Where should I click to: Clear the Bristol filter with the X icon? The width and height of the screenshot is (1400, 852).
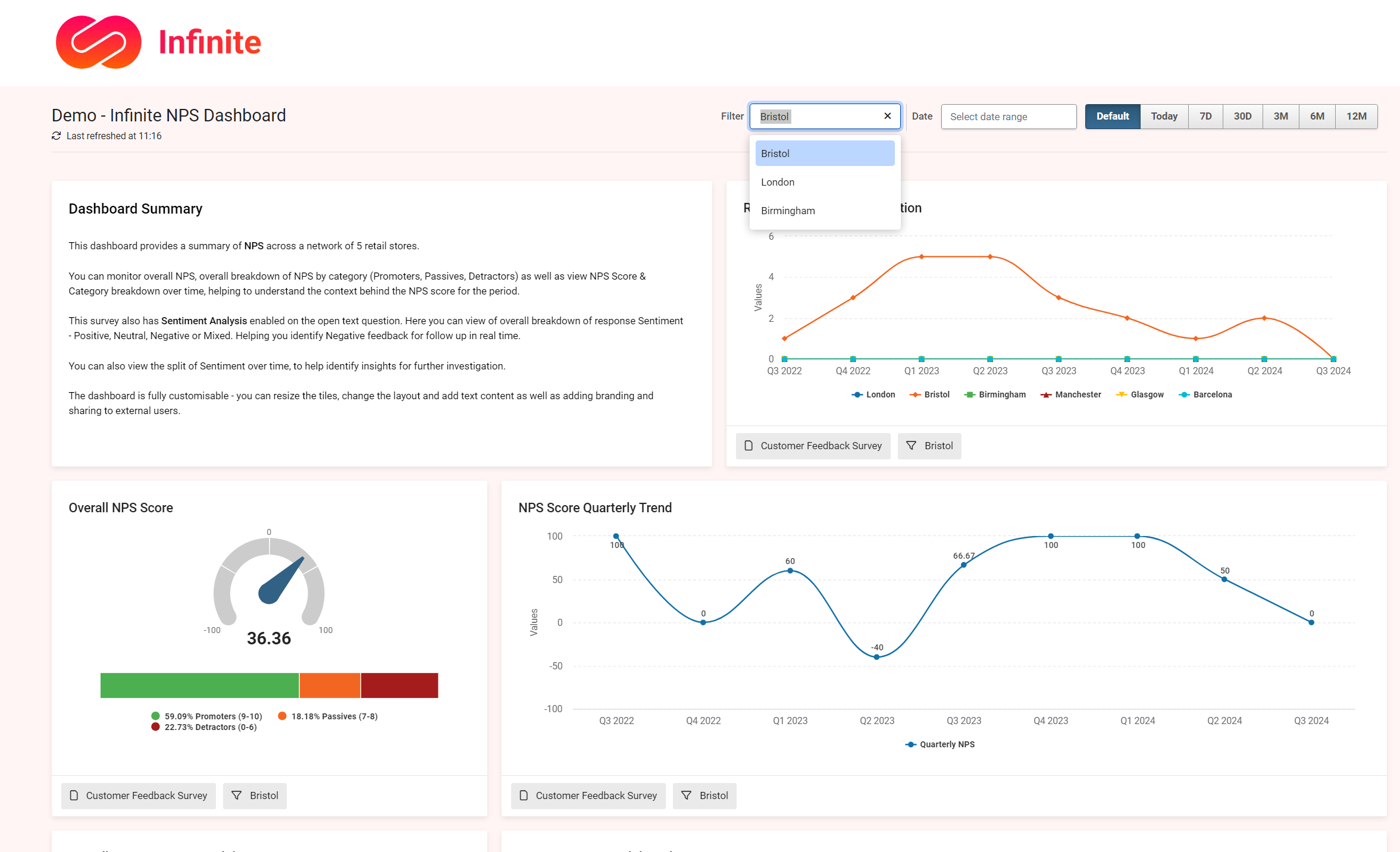[x=887, y=116]
